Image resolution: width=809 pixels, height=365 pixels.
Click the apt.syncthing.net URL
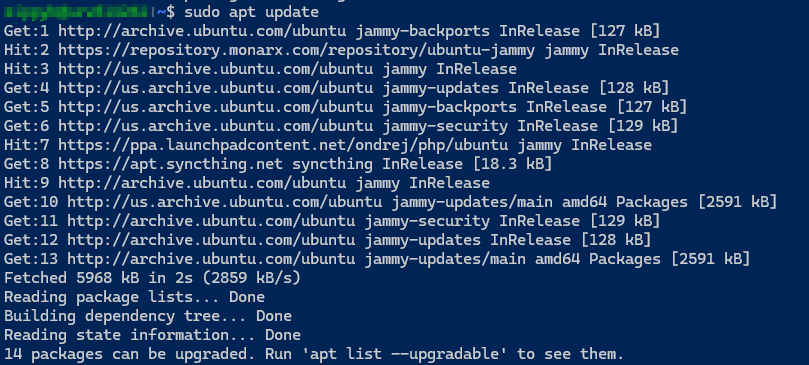(170, 164)
